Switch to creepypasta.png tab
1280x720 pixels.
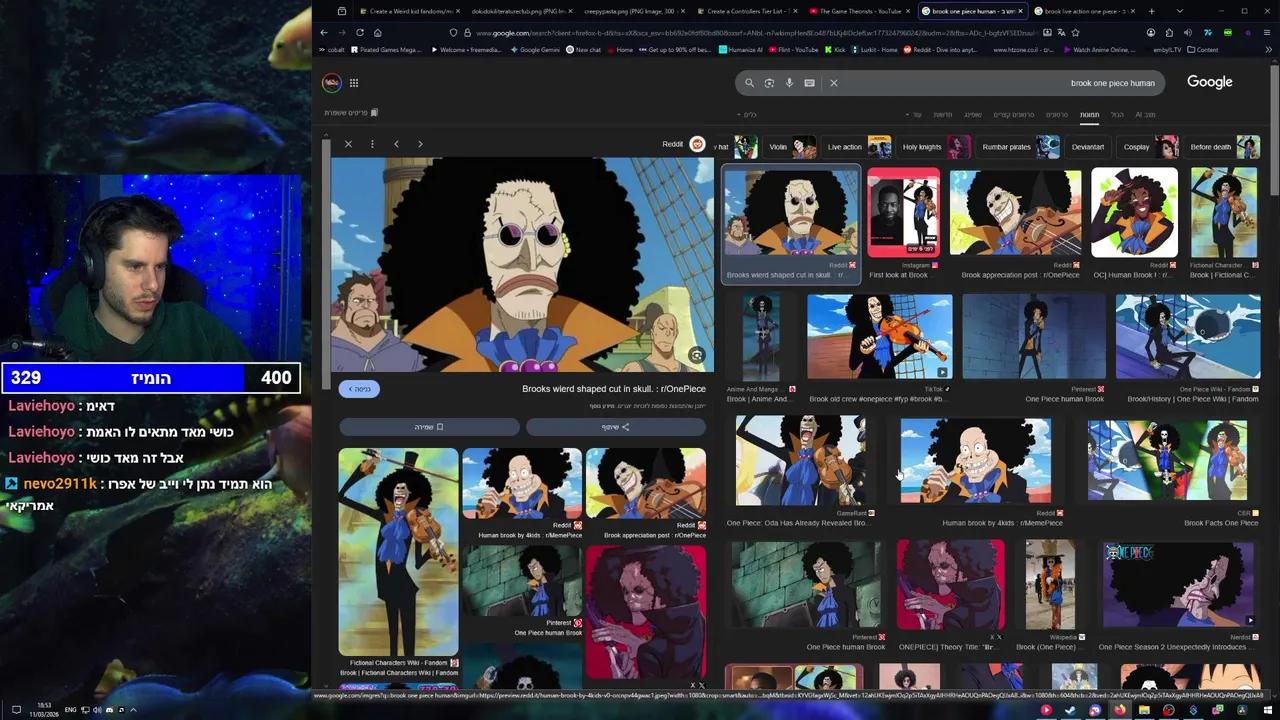(x=634, y=11)
